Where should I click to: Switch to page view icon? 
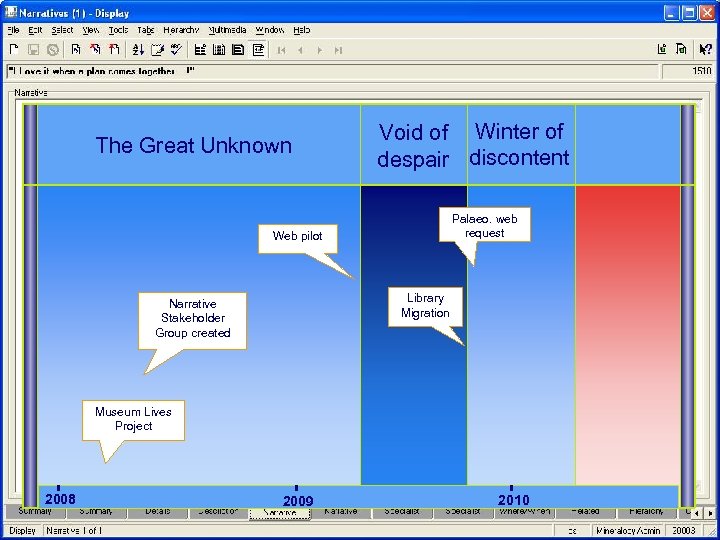(238, 50)
